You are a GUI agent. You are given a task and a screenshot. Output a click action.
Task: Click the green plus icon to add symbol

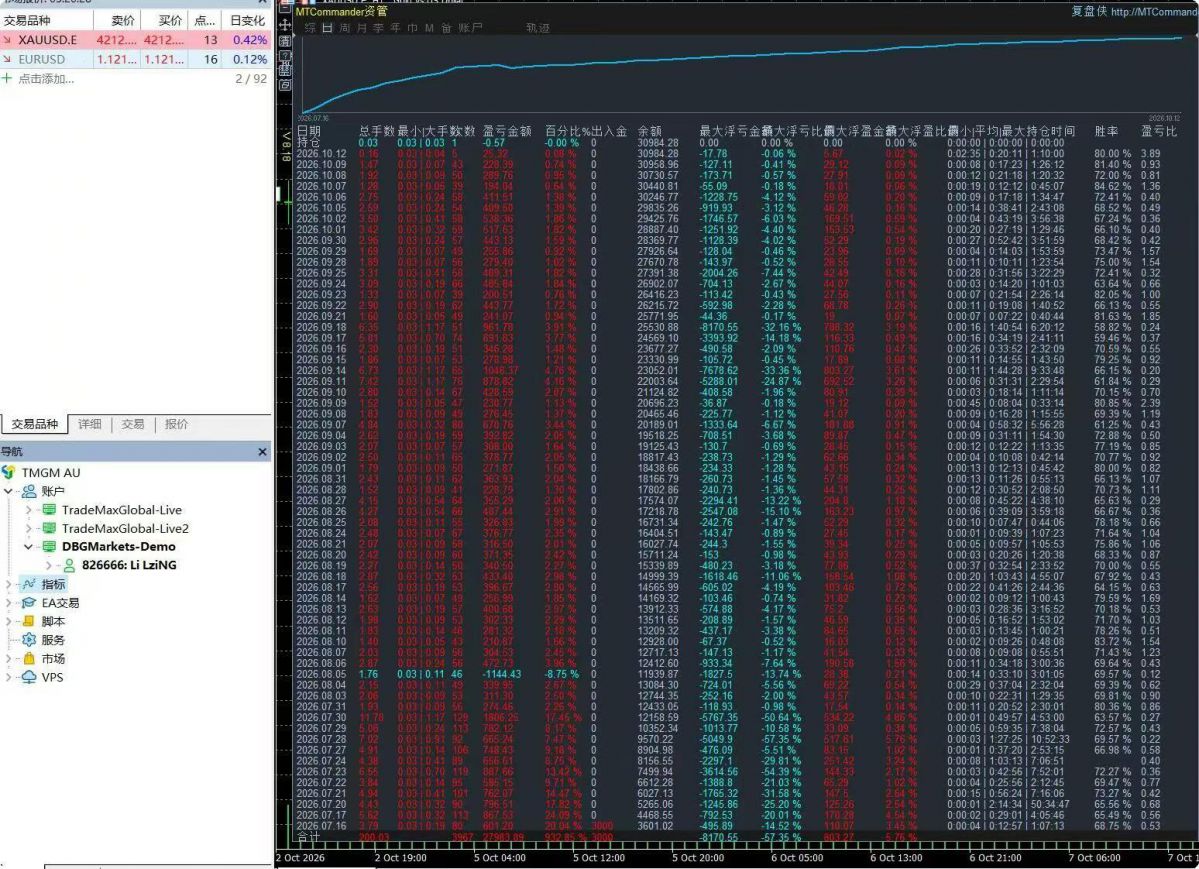[7, 78]
